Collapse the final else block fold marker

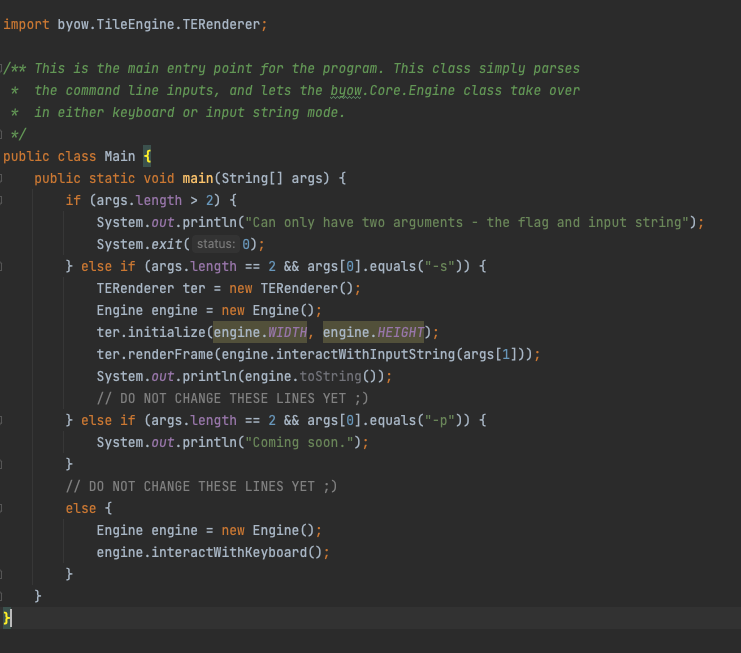(x=4, y=508)
